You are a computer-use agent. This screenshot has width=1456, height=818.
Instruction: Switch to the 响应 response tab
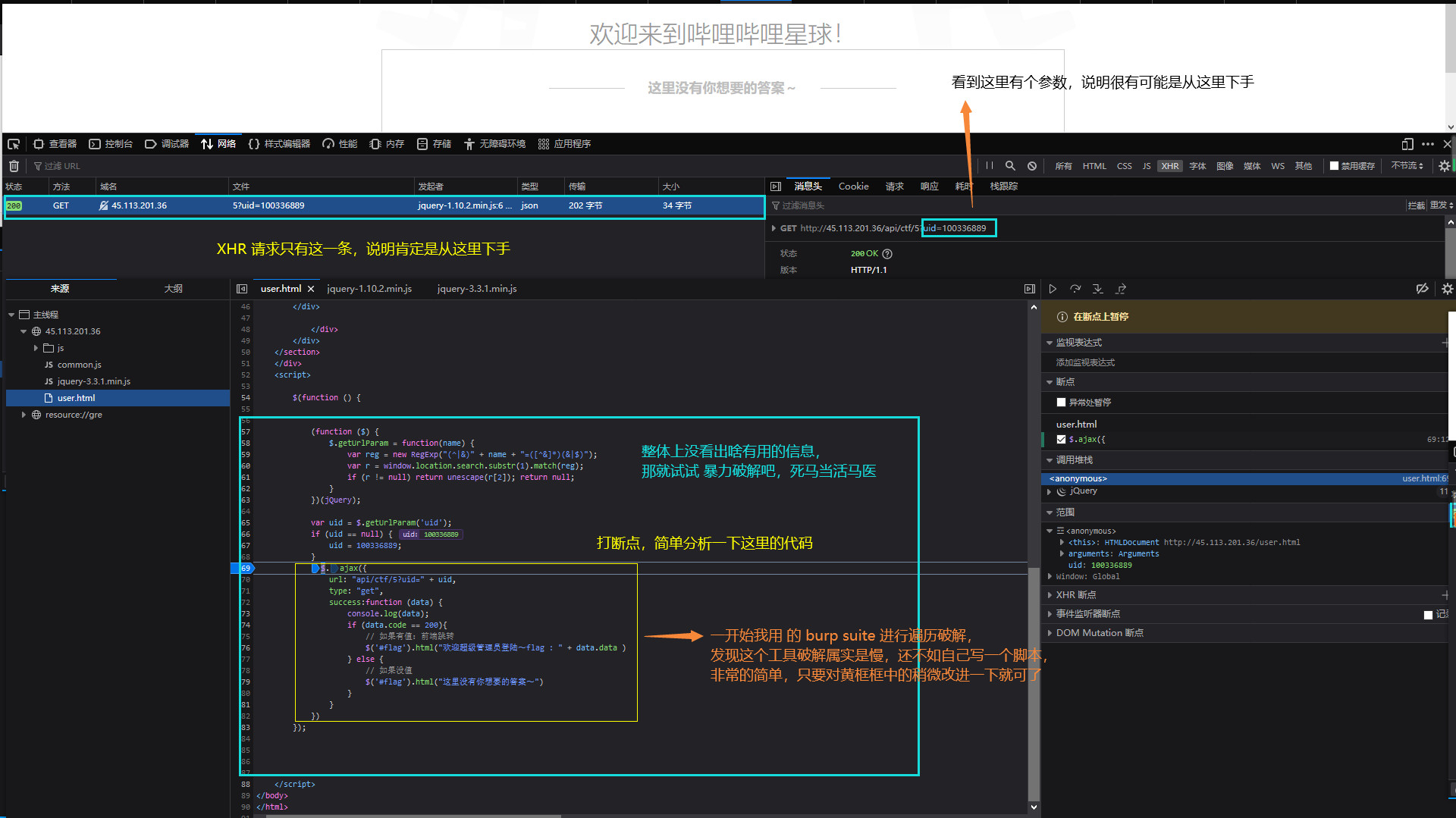tap(929, 186)
